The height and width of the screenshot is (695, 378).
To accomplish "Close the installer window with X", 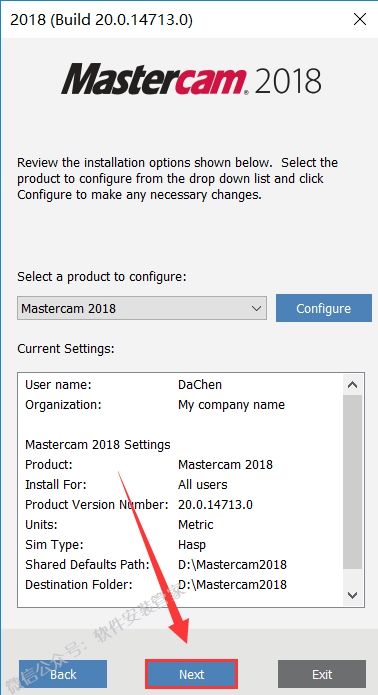I will 360,20.
